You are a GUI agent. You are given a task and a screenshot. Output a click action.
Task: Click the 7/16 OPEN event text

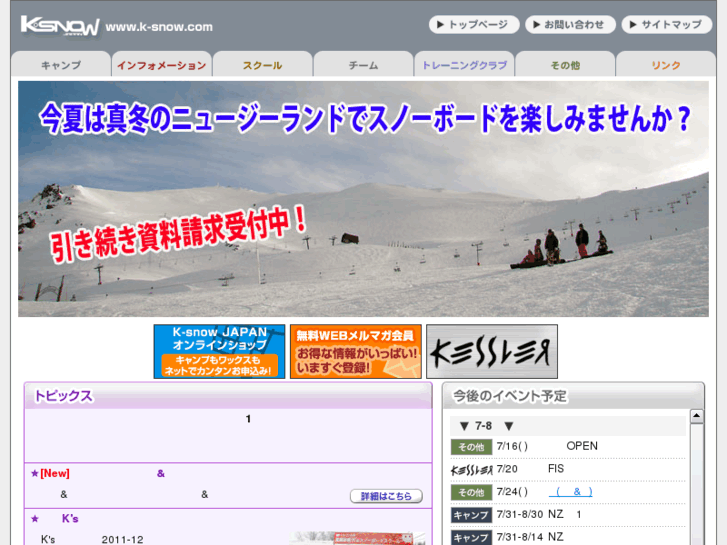tap(547, 446)
